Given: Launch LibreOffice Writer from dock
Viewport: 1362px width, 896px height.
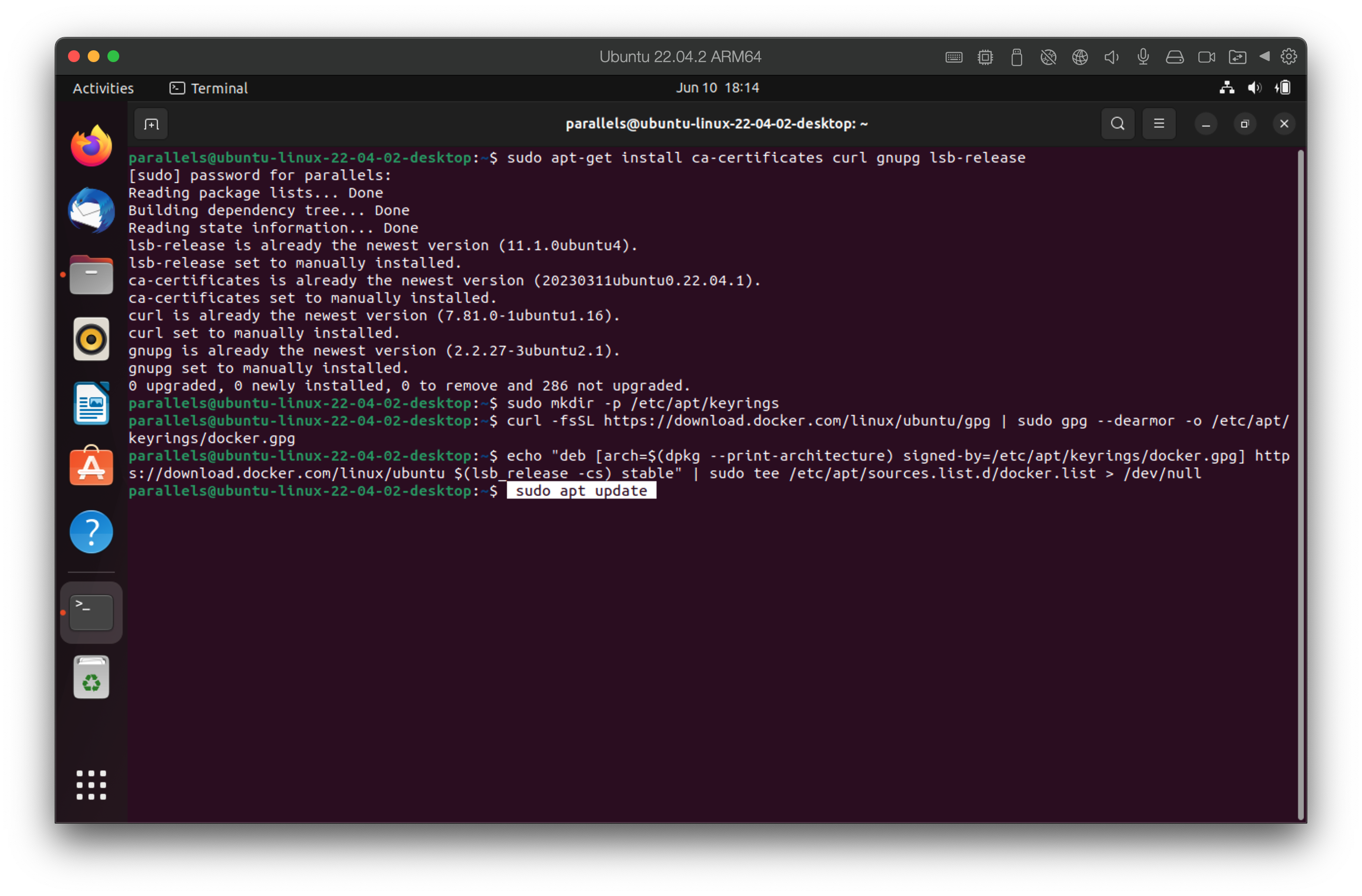Looking at the screenshot, I should tap(91, 403).
